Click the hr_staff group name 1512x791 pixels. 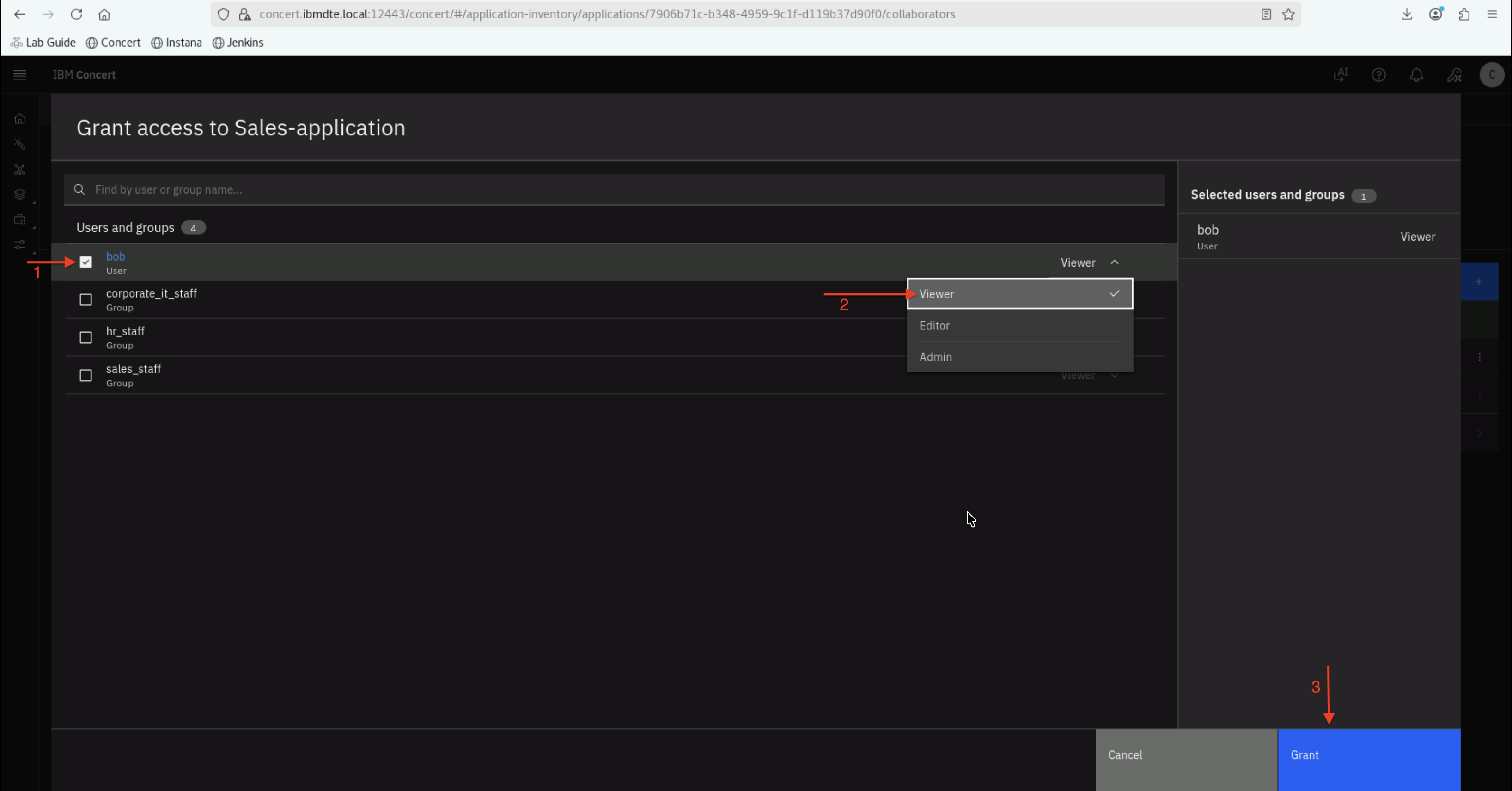pos(125,331)
